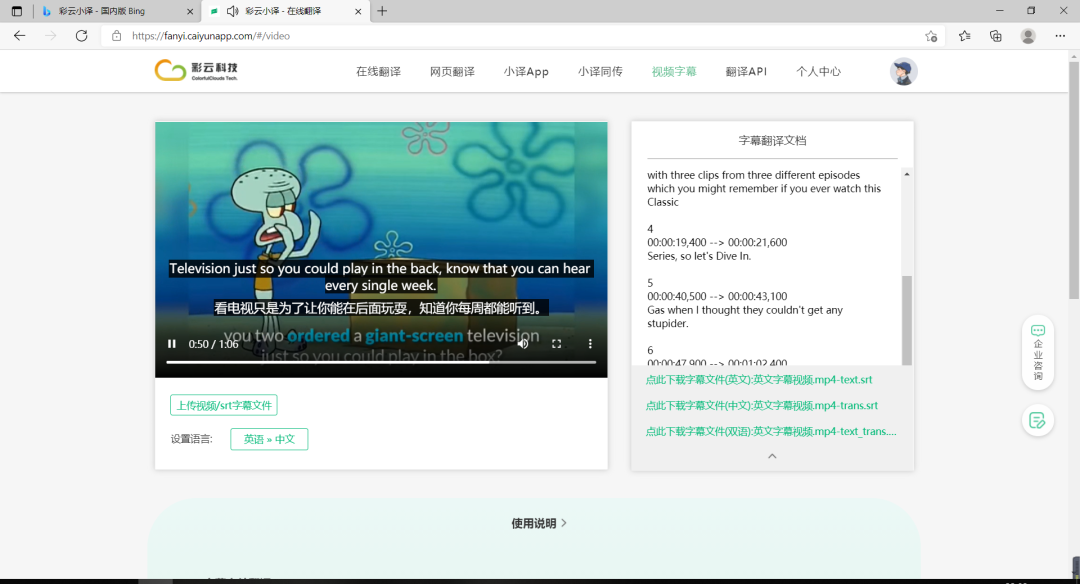Viewport: 1080px width, 584px height.
Task: Pause the video playback
Action: pyautogui.click(x=172, y=344)
